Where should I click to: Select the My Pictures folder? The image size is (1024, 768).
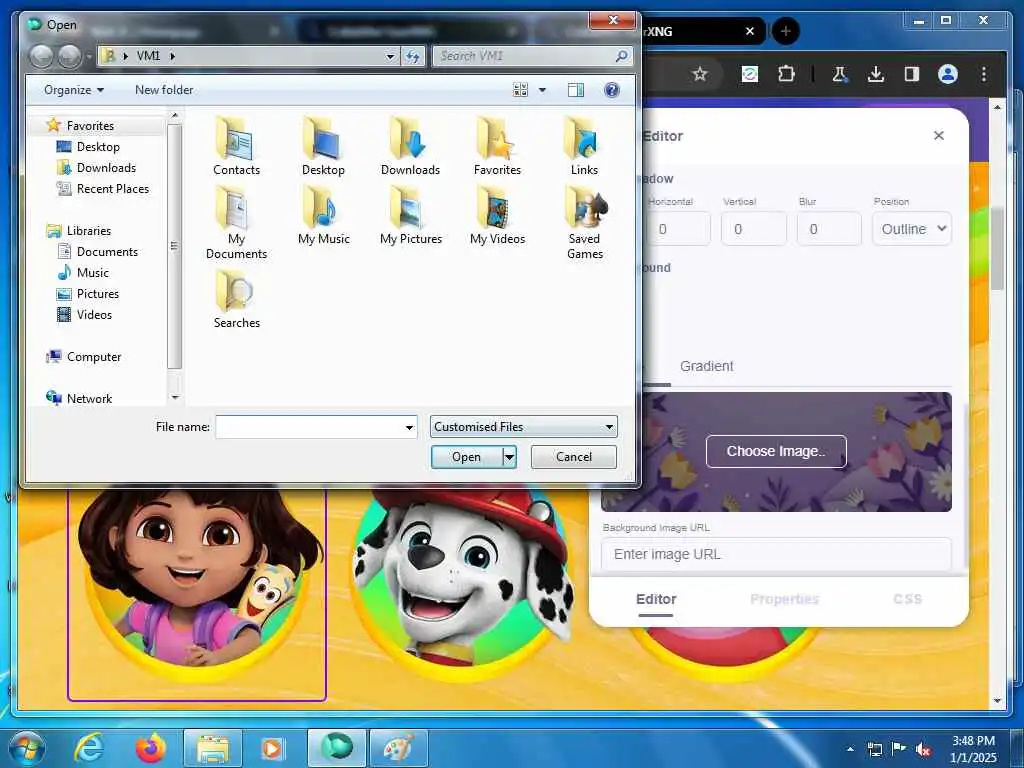point(410,216)
